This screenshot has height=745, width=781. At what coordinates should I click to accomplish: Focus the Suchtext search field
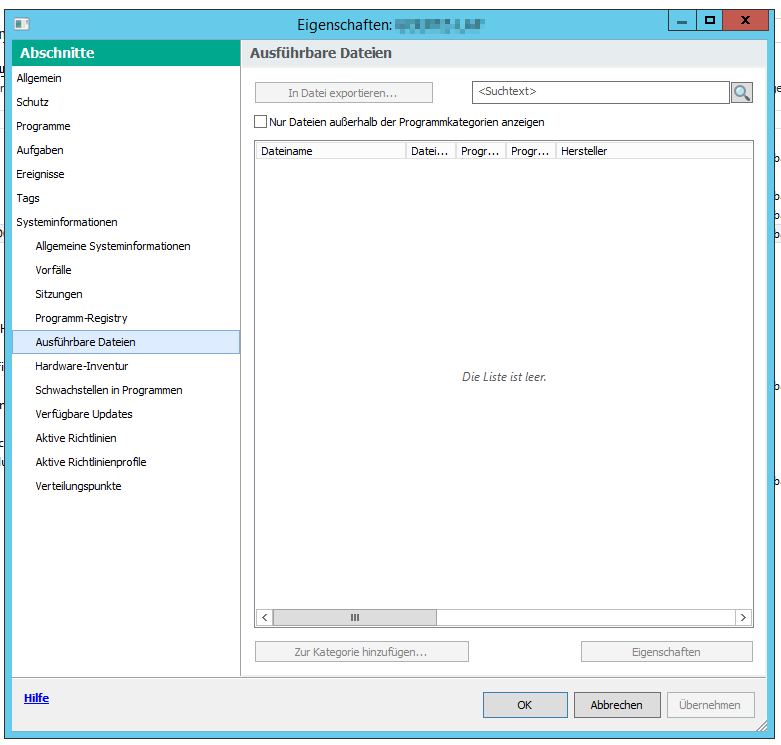click(600, 92)
